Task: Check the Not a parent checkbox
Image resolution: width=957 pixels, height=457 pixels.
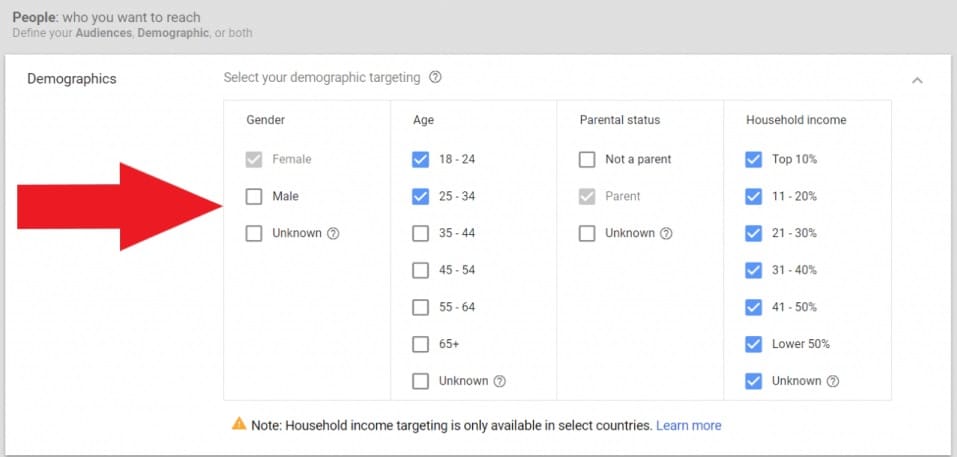Action: tap(587, 160)
